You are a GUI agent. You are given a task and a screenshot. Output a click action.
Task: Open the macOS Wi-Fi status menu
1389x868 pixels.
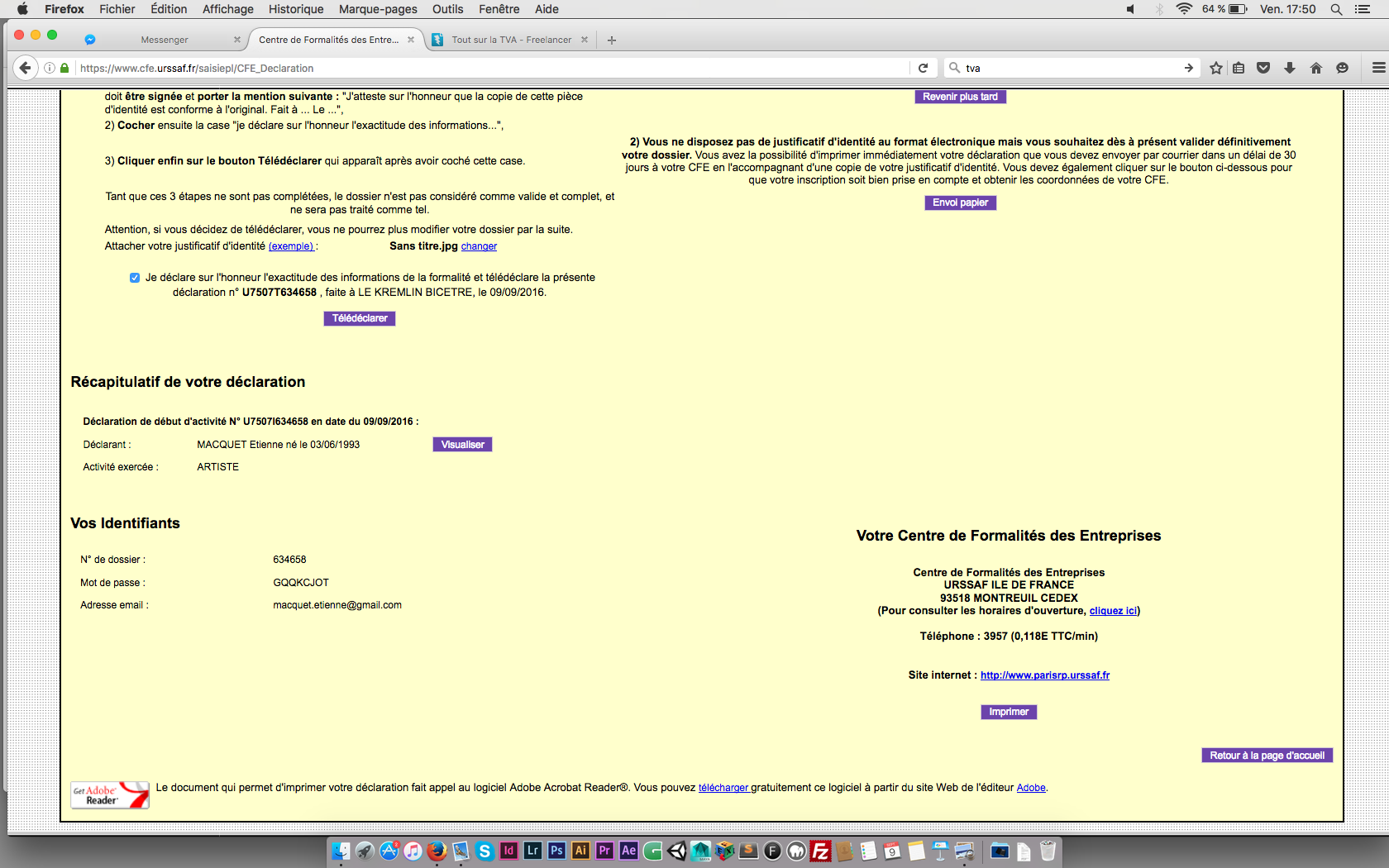pos(1184,9)
